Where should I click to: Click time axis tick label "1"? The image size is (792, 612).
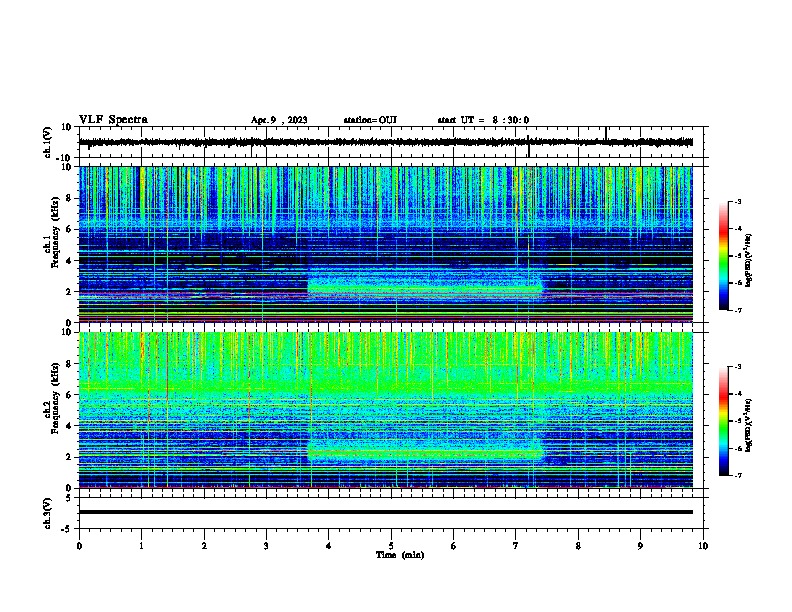(141, 546)
